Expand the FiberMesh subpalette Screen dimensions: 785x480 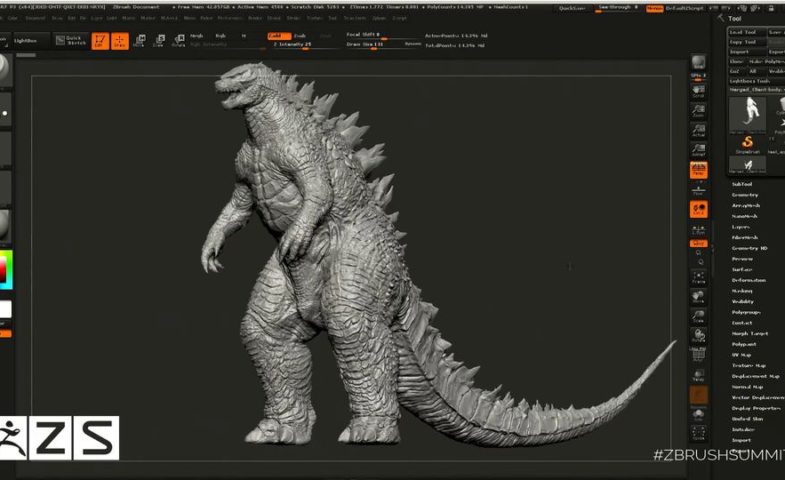coord(745,237)
